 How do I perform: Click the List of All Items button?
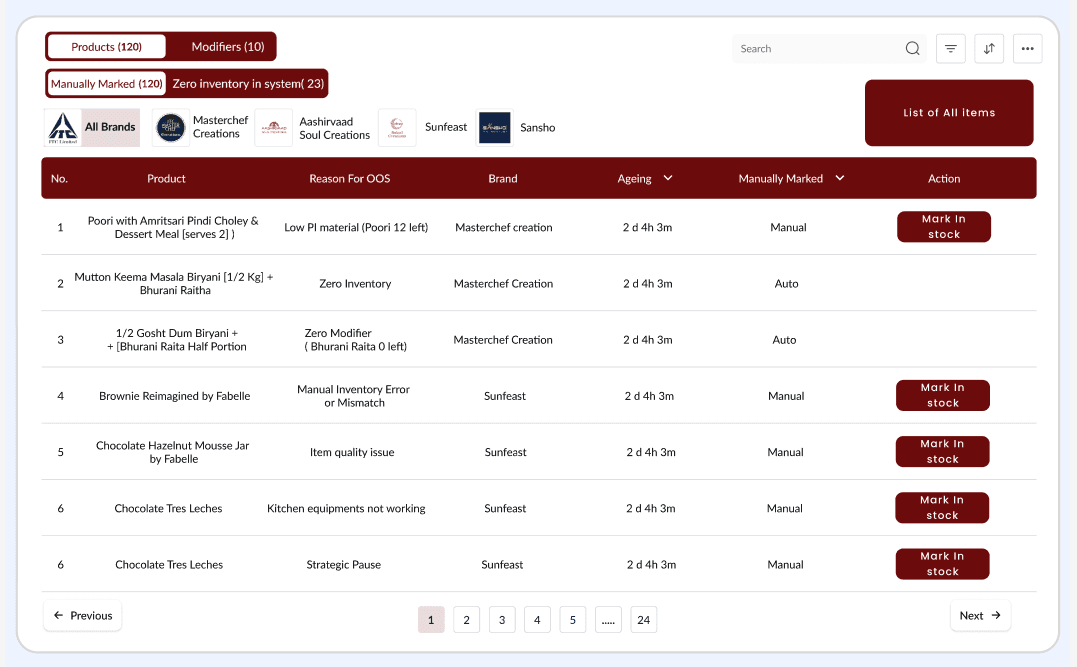tap(948, 112)
